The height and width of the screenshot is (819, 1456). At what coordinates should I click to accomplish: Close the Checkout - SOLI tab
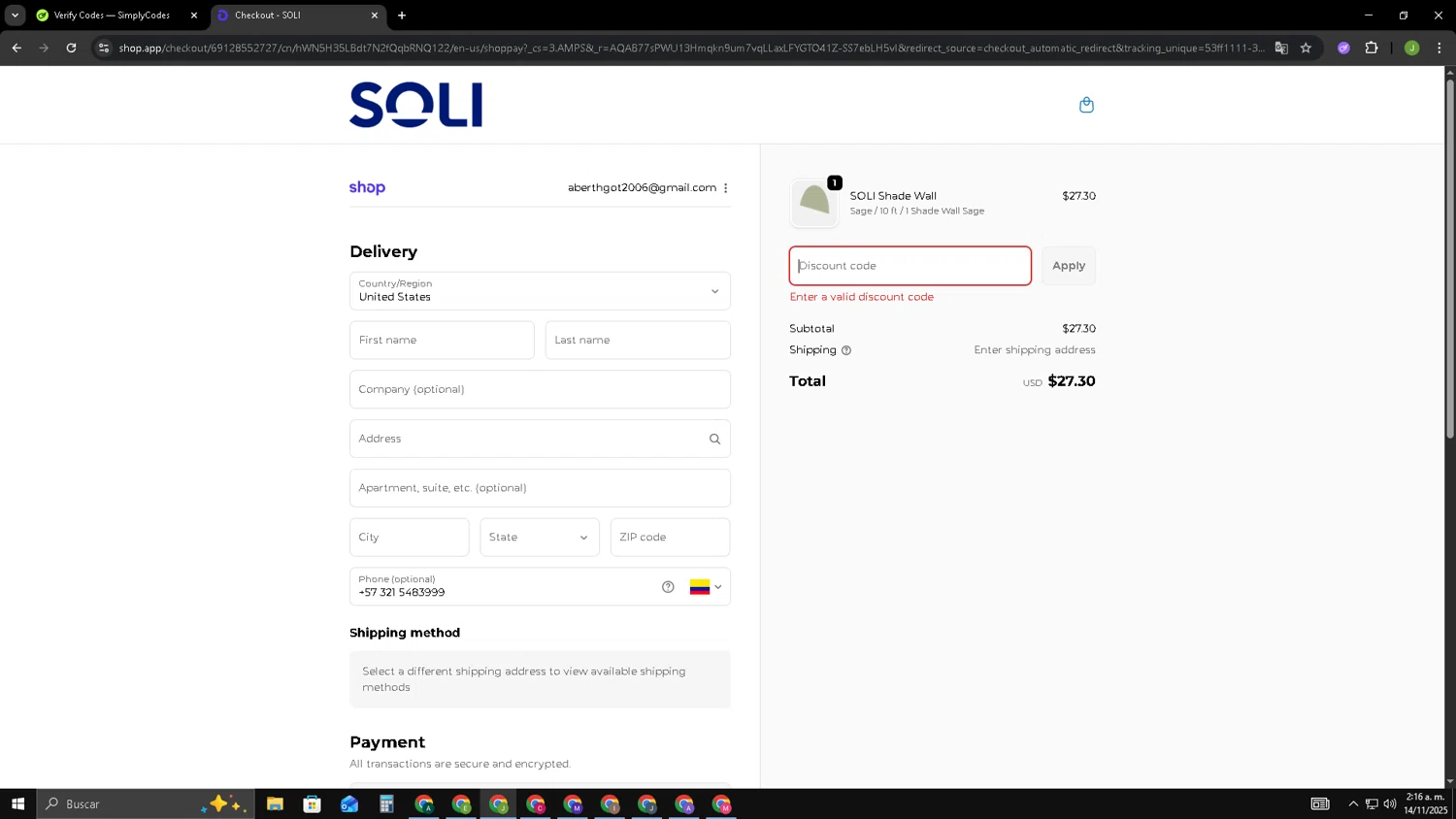(375, 16)
